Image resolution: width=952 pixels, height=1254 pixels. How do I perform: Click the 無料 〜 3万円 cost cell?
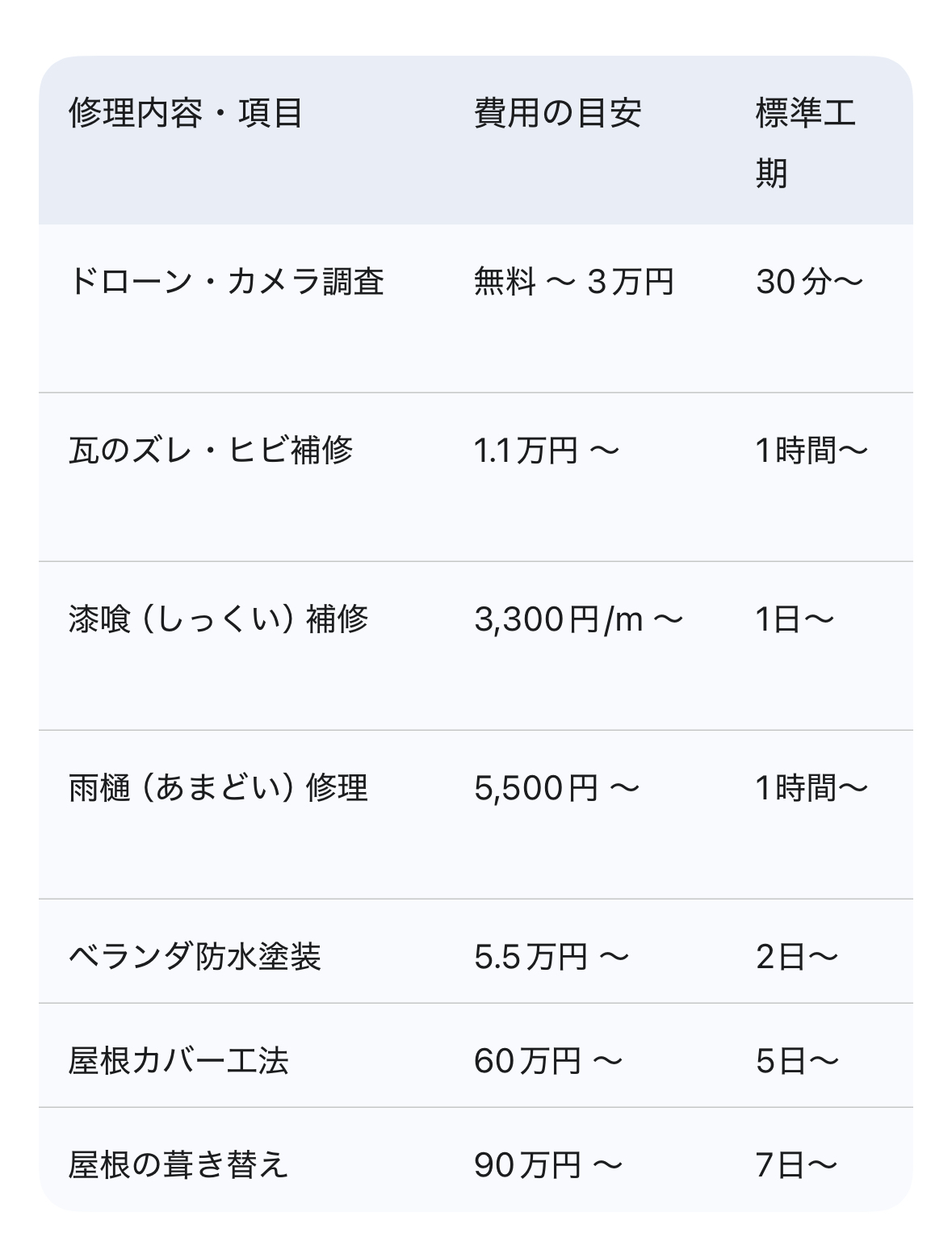[x=573, y=282]
